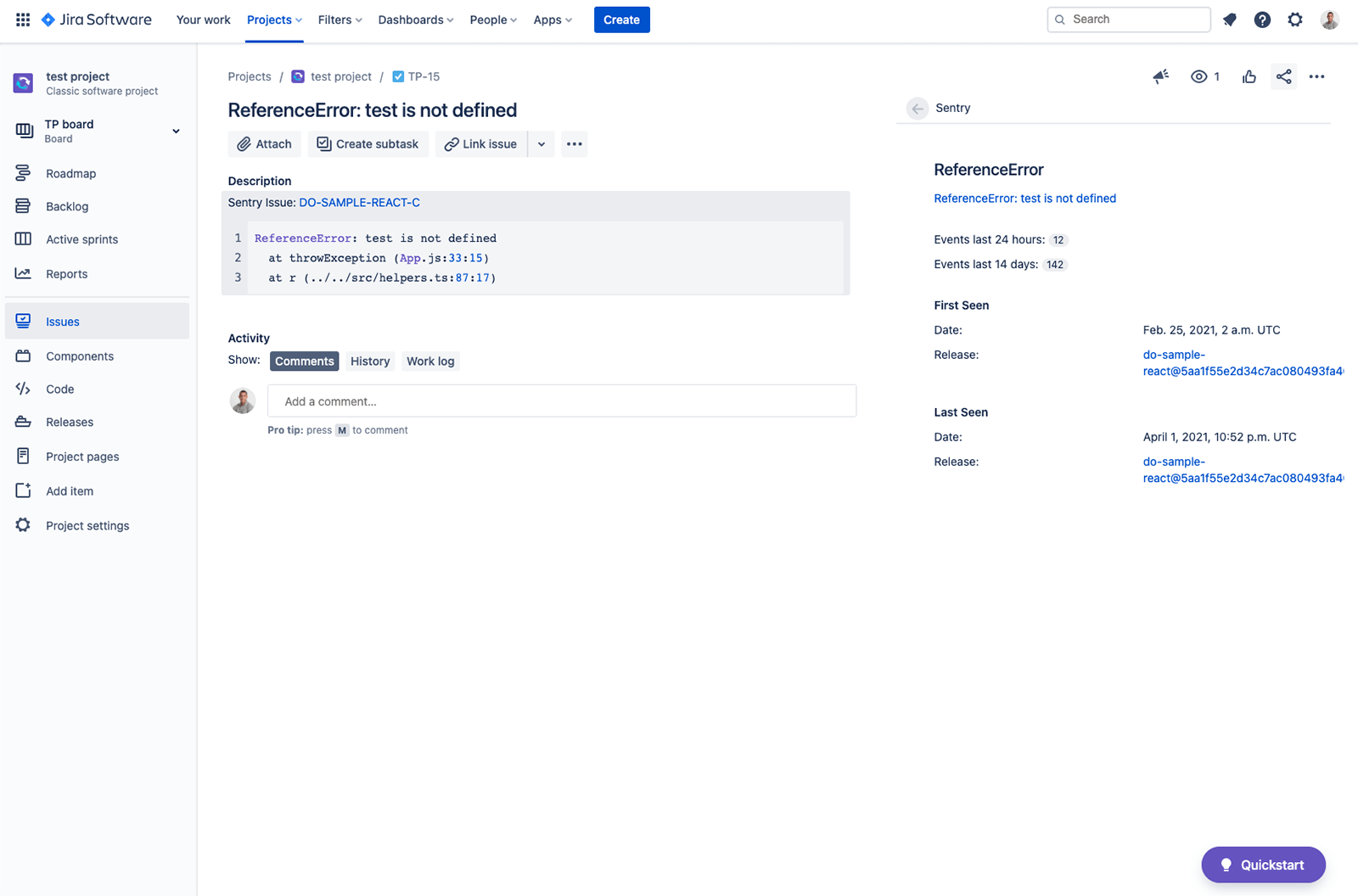1358x896 pixels.
Task: Open the Your work menu
Action: click(203, 20)
